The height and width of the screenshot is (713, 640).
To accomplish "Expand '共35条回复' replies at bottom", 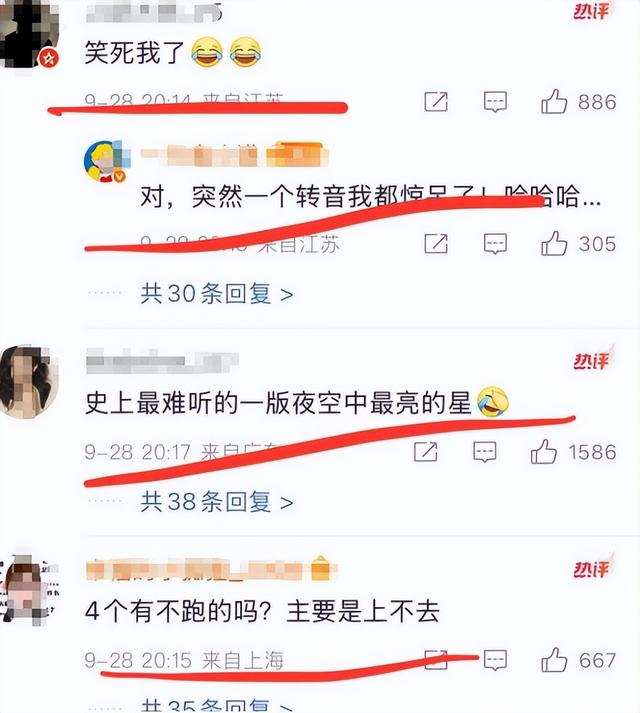I will [x=217, y=706].
